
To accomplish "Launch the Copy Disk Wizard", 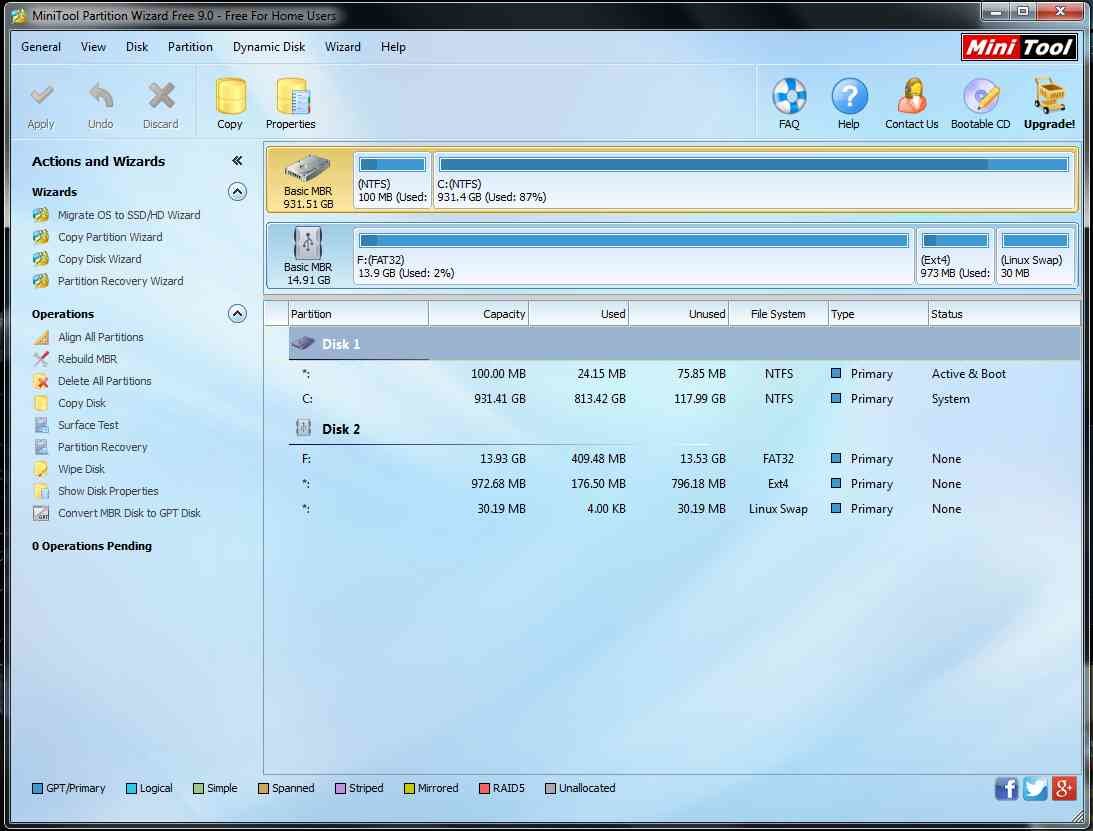I will click(x=100, y=259).
